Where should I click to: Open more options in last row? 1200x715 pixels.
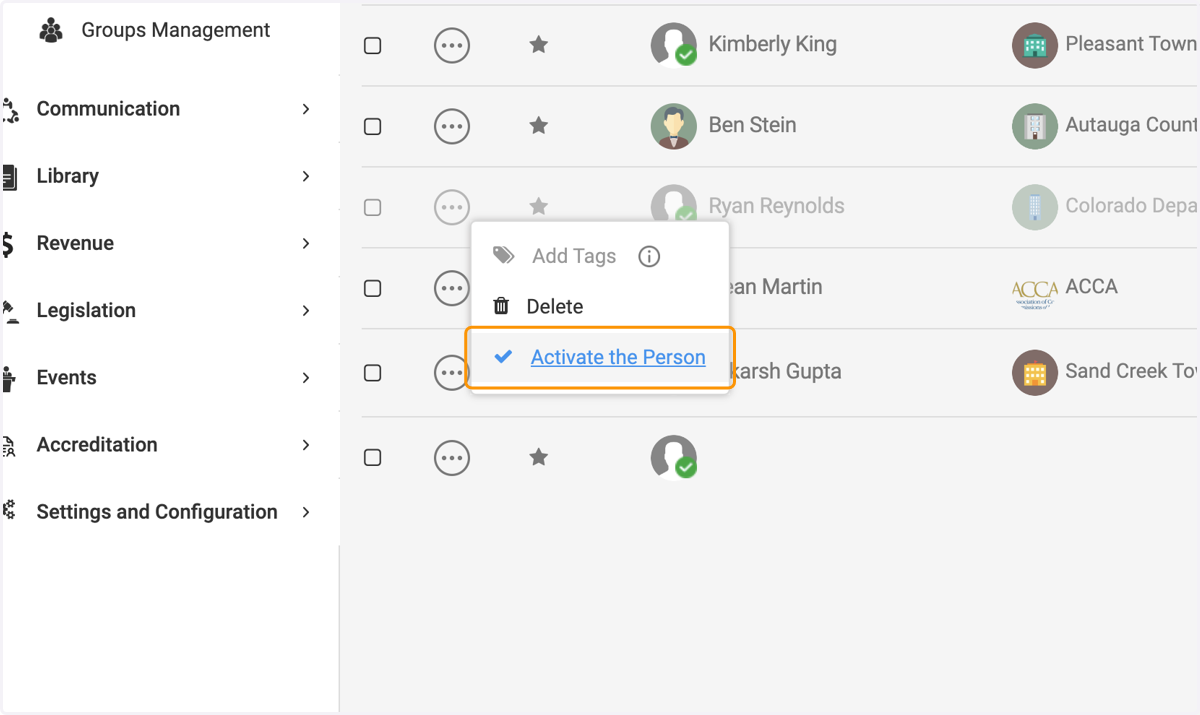[452, 458]
